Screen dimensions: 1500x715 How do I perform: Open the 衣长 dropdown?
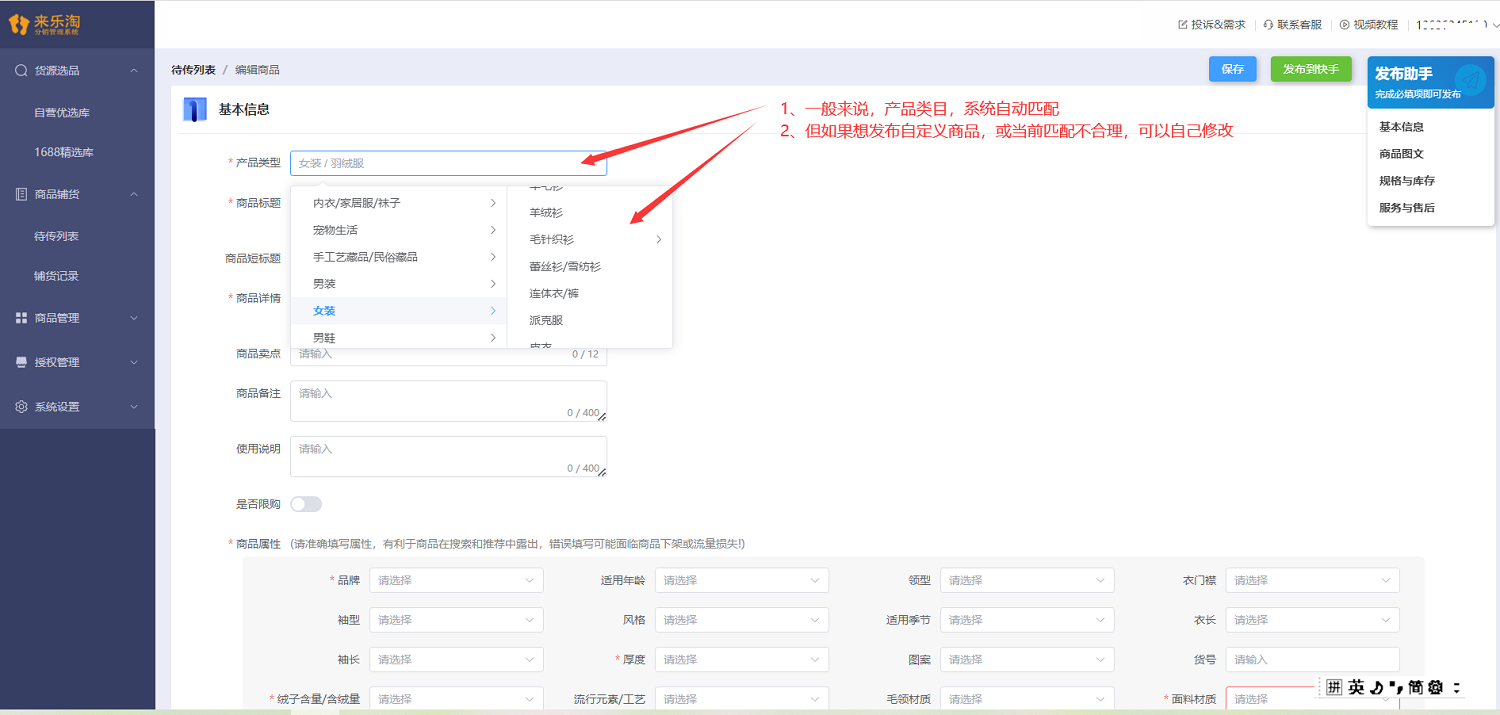[x=1312, y=620]
